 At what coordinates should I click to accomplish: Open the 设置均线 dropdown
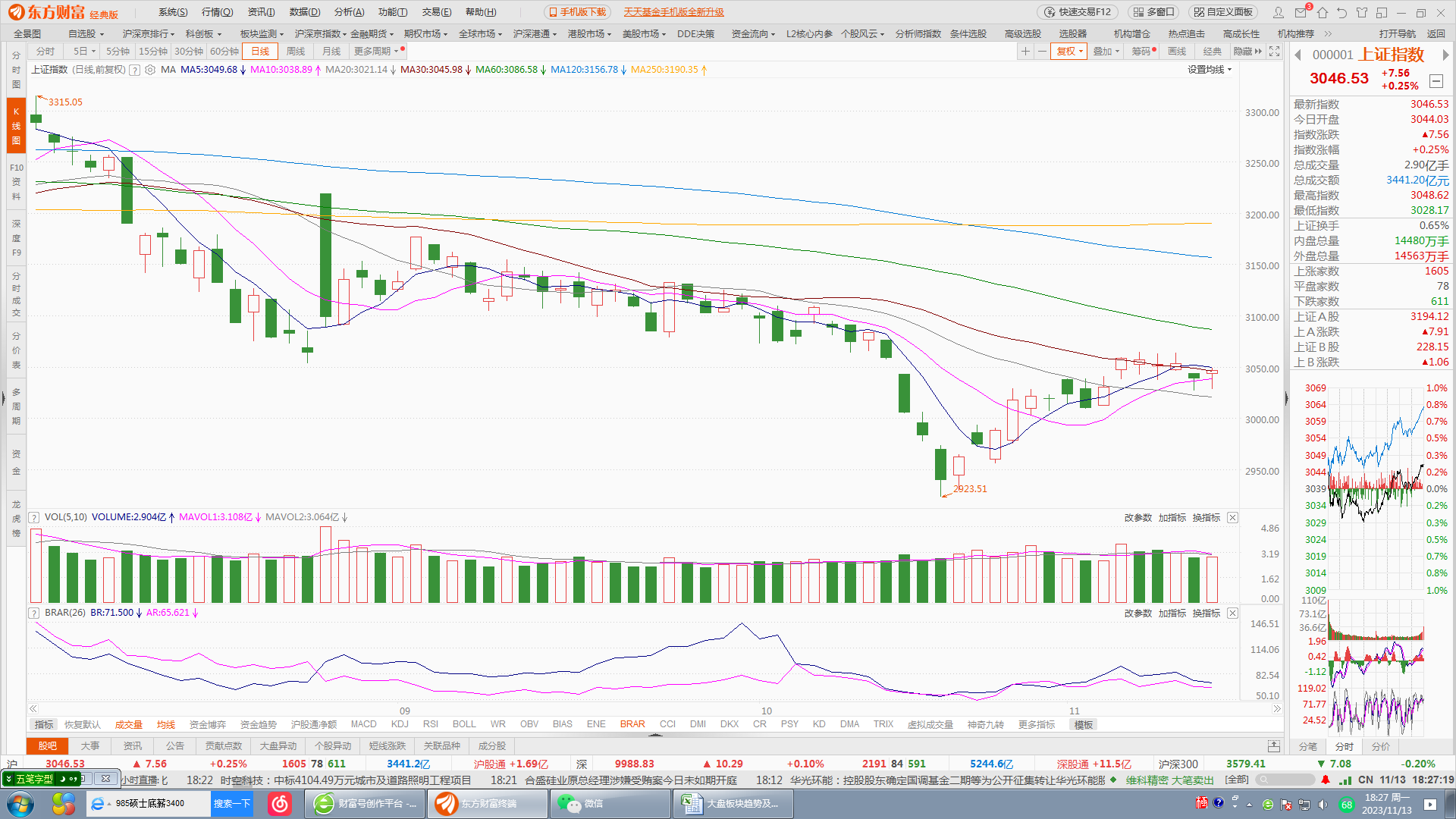click(x=1210, y=70)
